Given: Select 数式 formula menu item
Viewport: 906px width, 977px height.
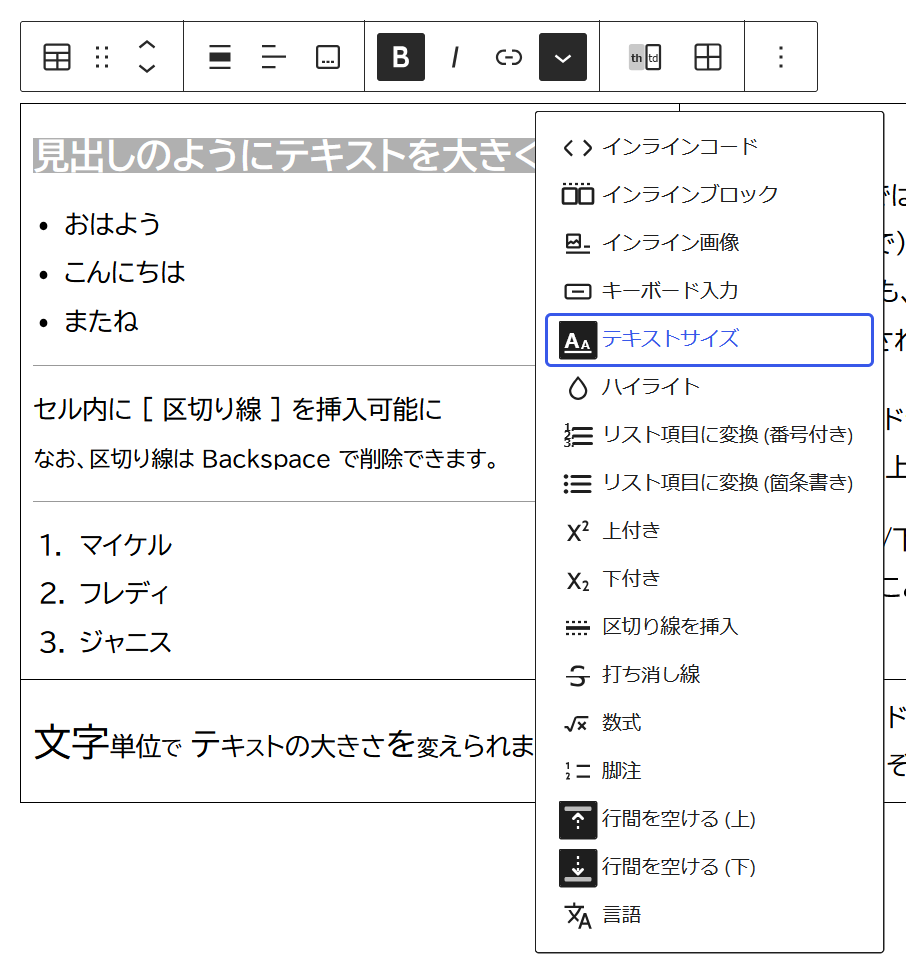Looking at the screenshot, I should [709, 723].
